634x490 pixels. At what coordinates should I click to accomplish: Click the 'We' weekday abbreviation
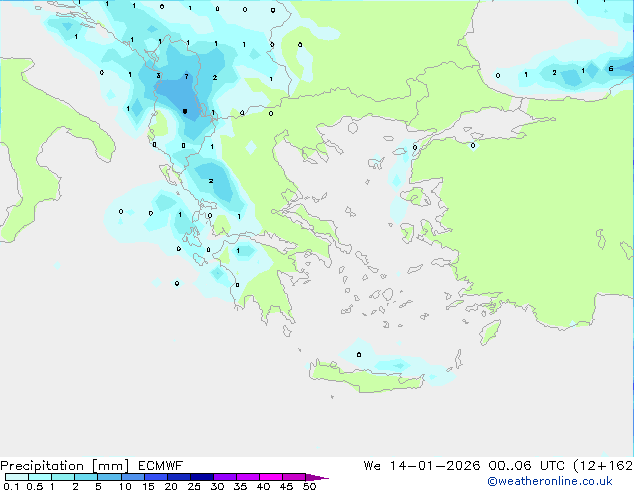[372, 466]
